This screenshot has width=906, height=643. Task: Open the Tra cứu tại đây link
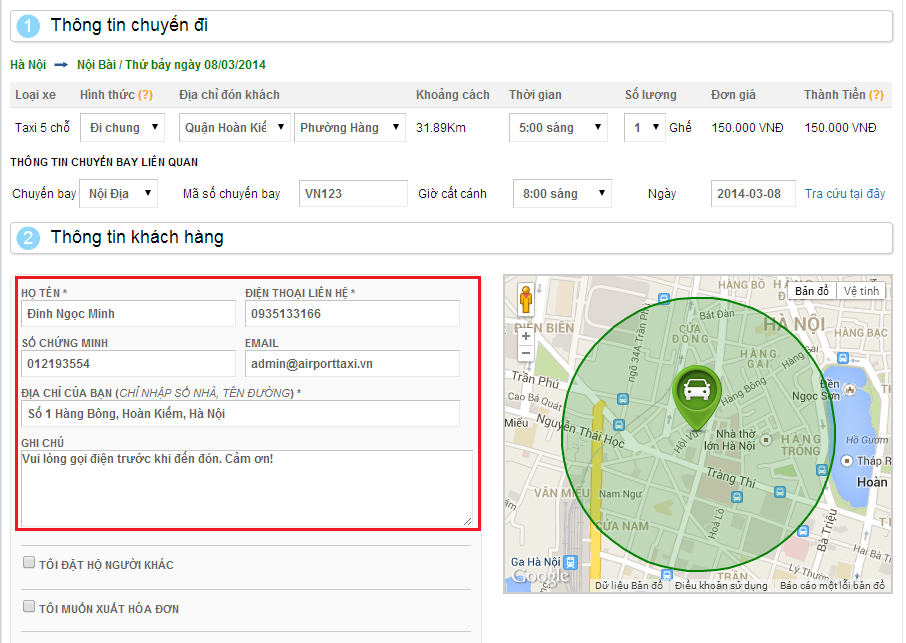(845, 194)
